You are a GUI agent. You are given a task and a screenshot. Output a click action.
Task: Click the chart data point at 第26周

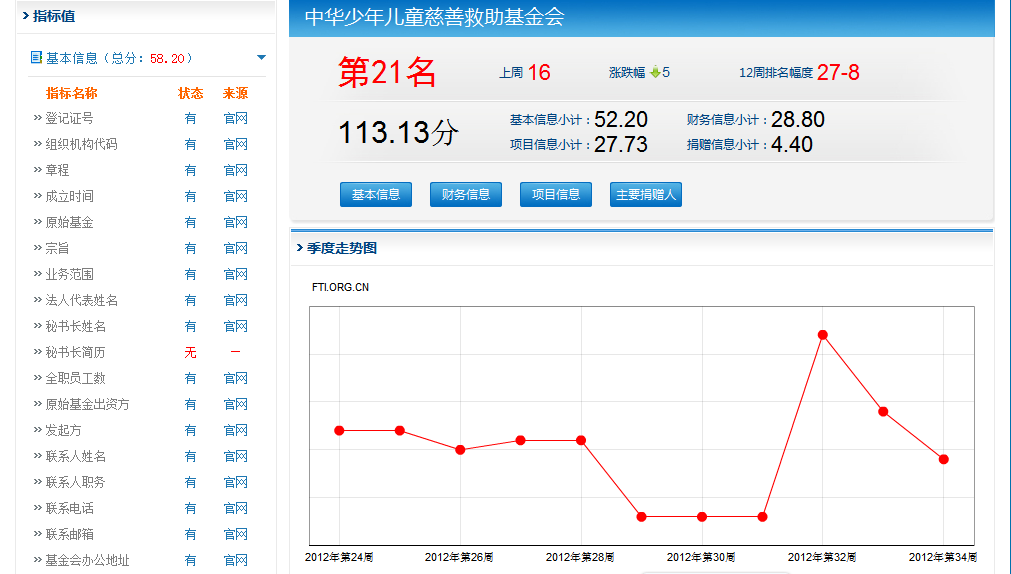[460, 450]
